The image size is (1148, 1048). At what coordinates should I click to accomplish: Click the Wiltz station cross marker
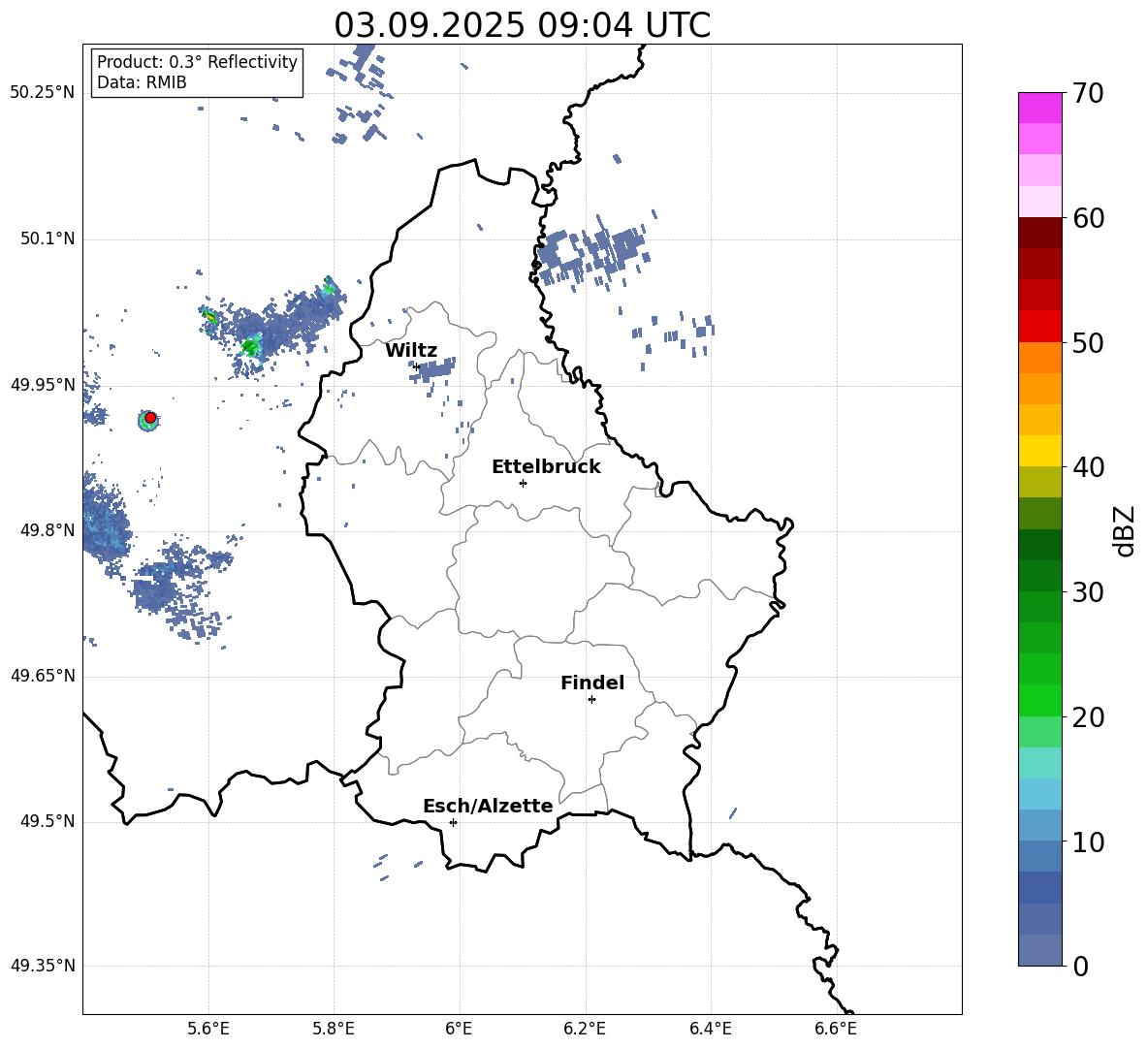[x=417, y=366]
